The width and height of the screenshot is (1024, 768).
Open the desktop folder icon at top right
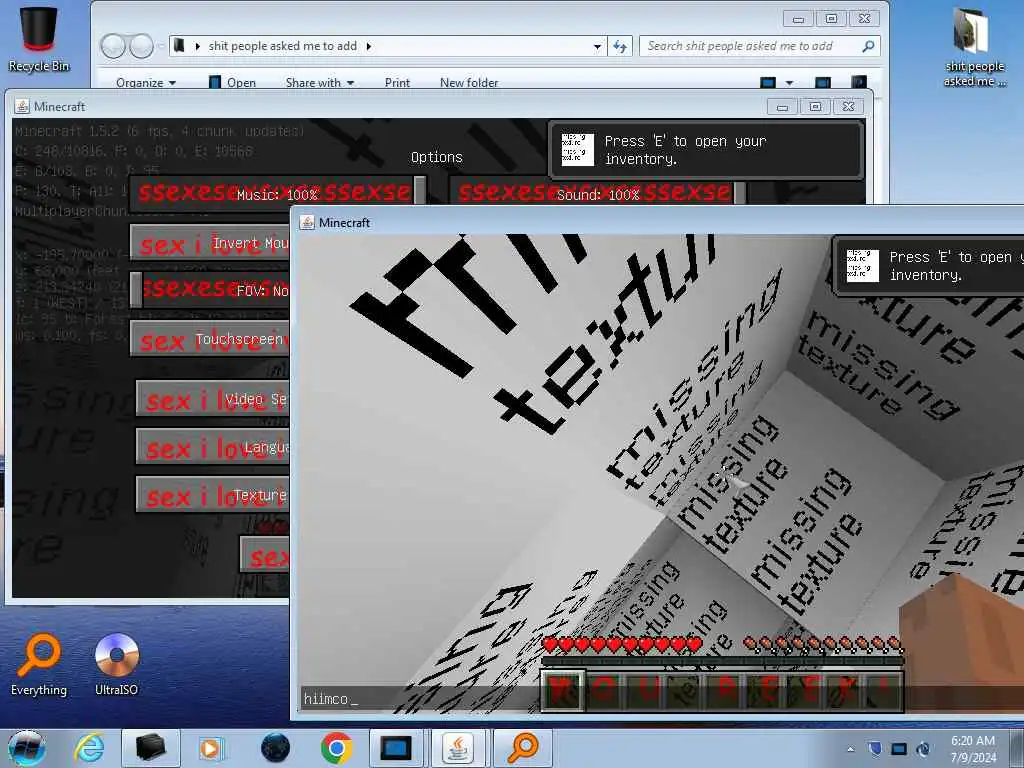[974, 46]
